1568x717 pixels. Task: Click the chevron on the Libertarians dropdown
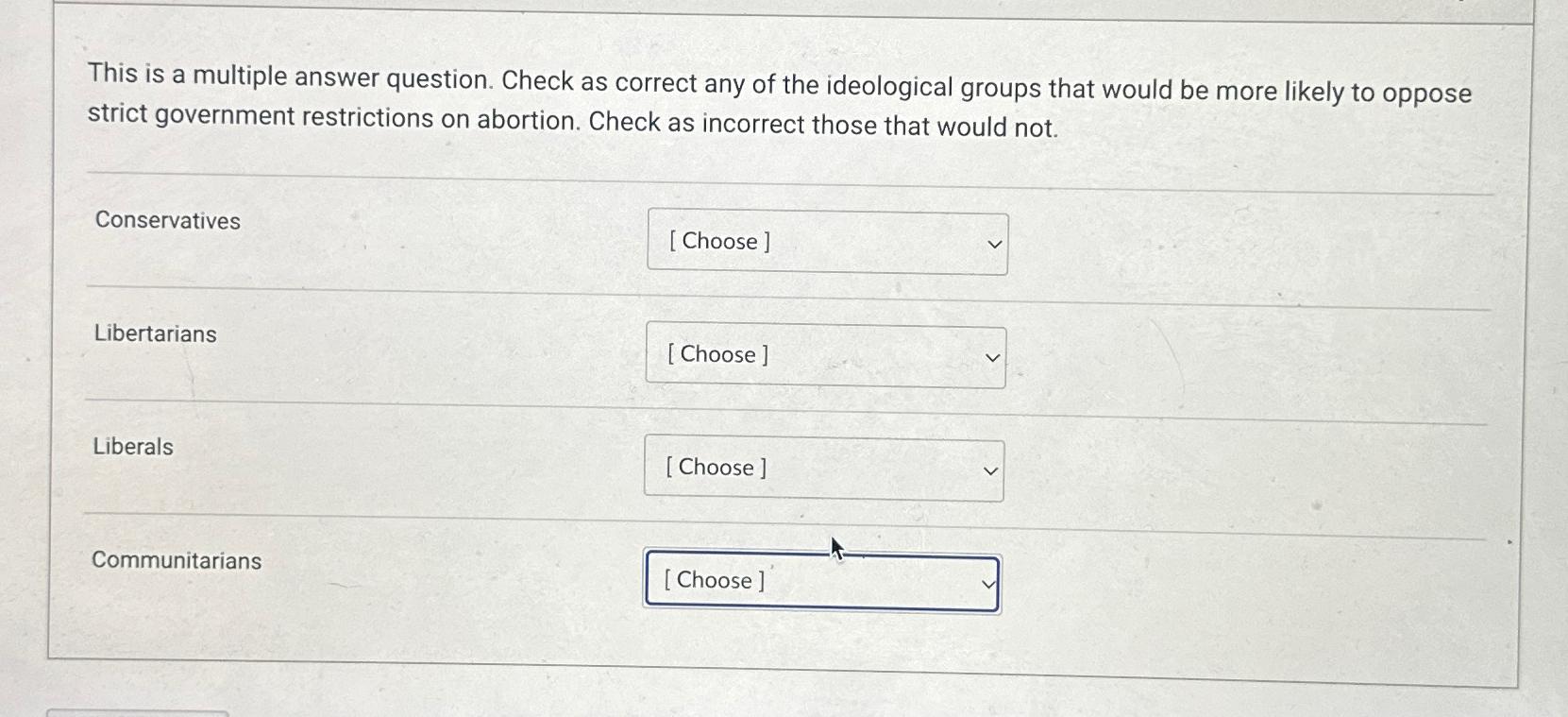point(990,356)
